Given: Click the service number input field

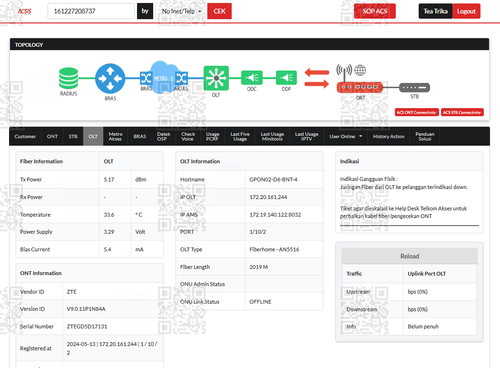Looking at the screenshot, I should [91, 11].
